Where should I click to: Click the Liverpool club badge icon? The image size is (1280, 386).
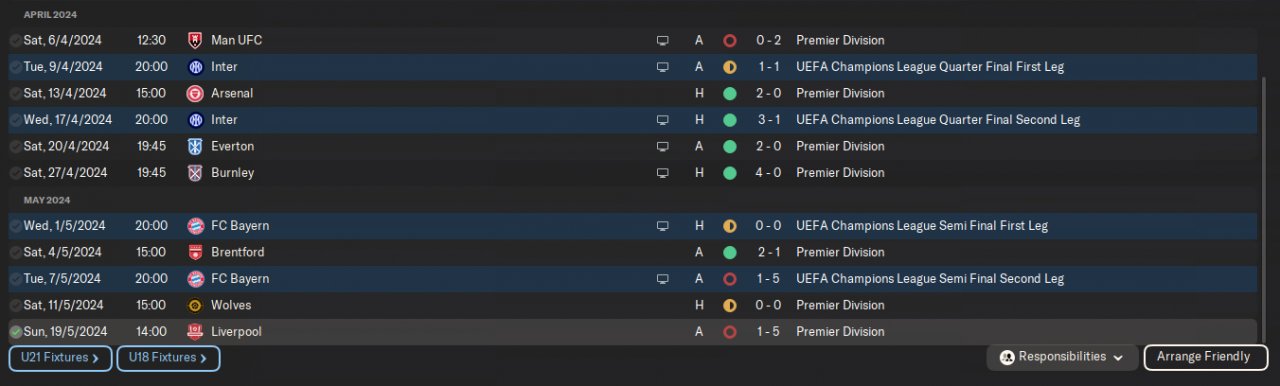coord(195,332)
